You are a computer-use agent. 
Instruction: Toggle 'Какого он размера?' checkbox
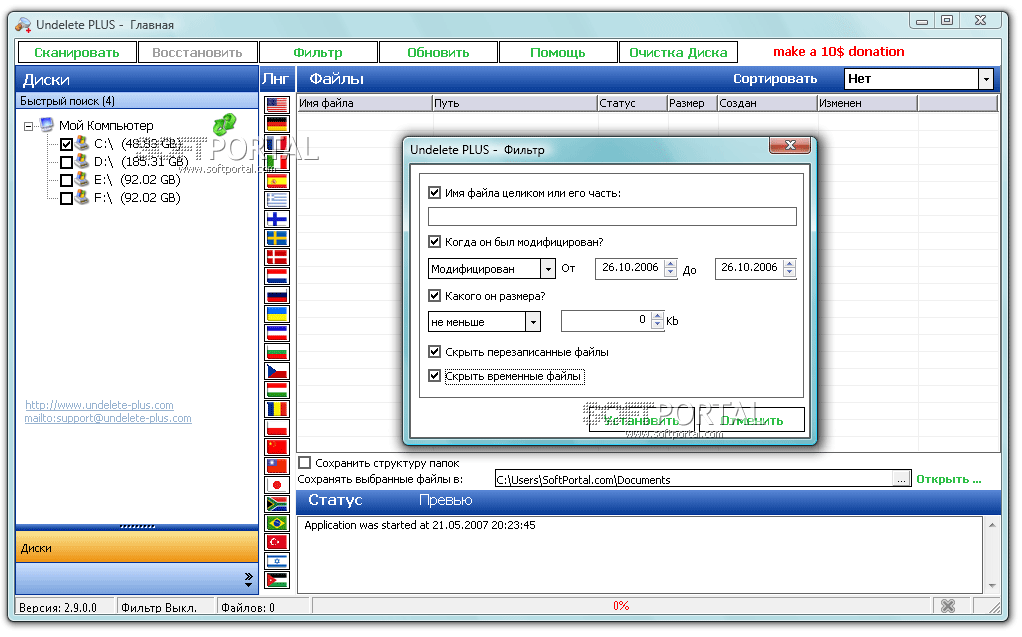coord(435,295)
